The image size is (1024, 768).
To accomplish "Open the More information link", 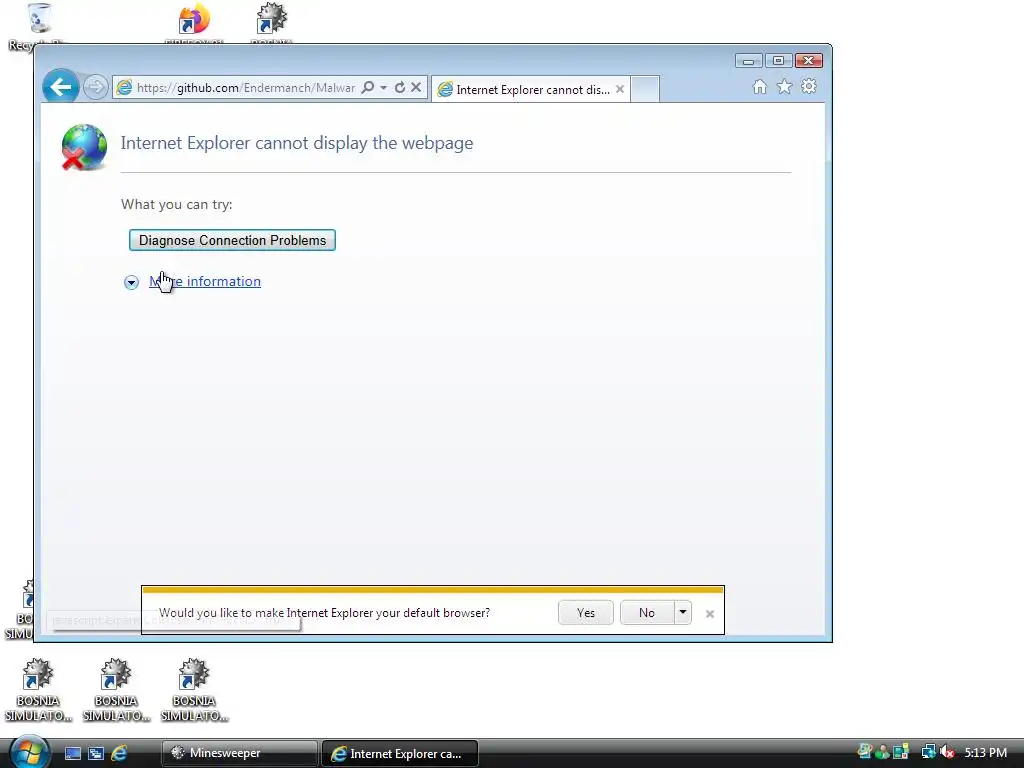I will tap(205, 281).
